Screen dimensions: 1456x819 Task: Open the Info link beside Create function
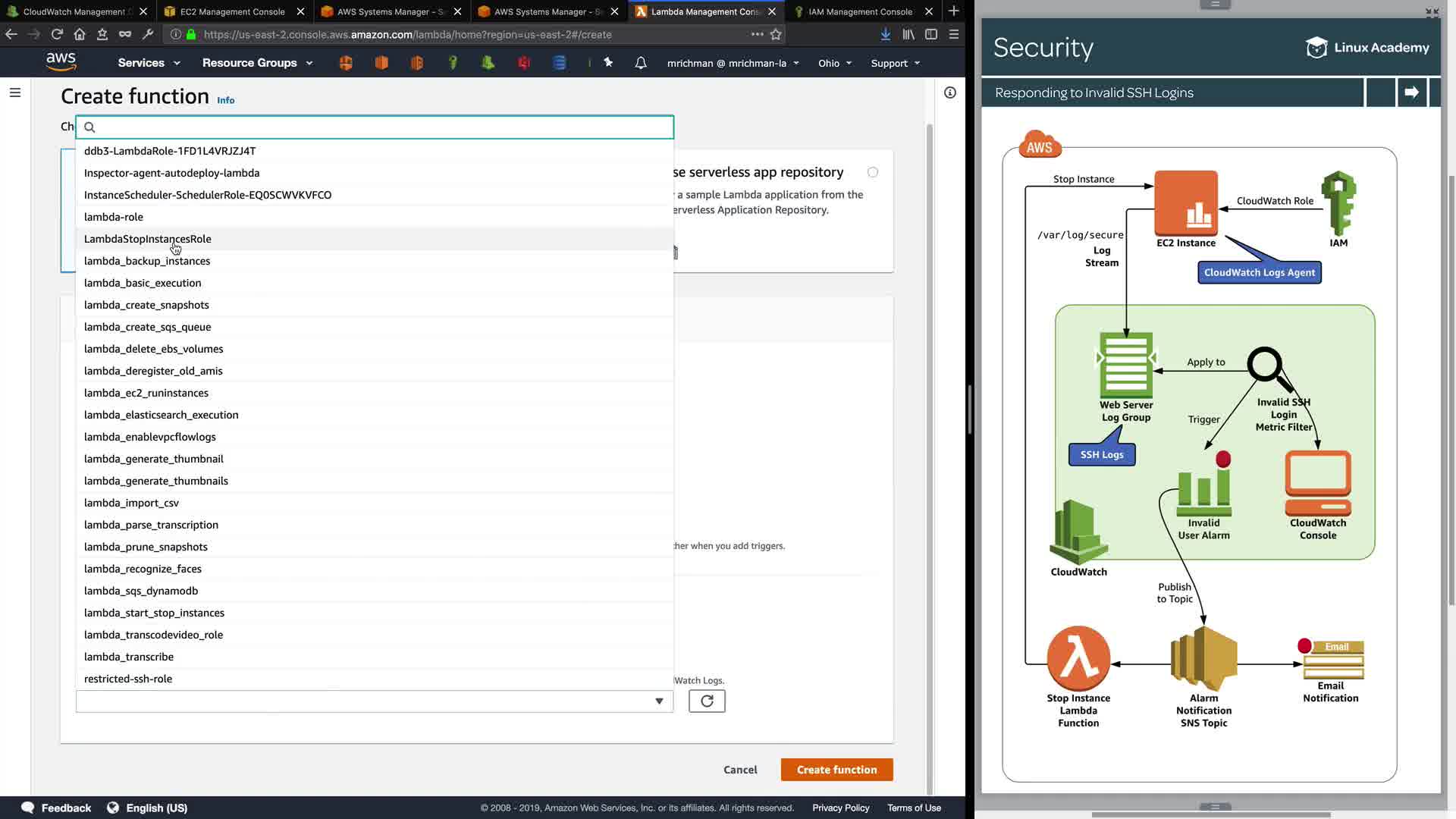pos(225,100)
